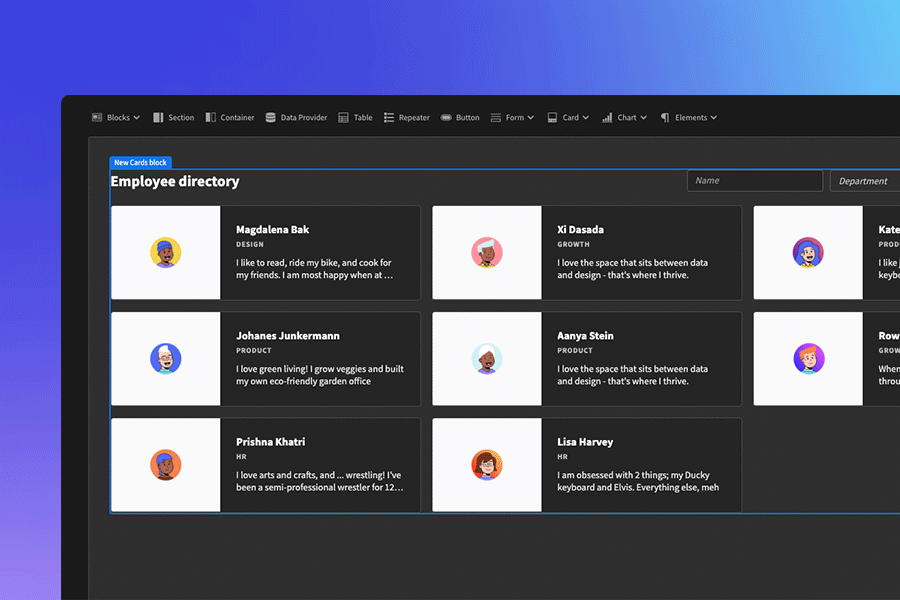Select the New Cards block tab
This screenshot has width=900, height=600.
click(x=140, y=162)
